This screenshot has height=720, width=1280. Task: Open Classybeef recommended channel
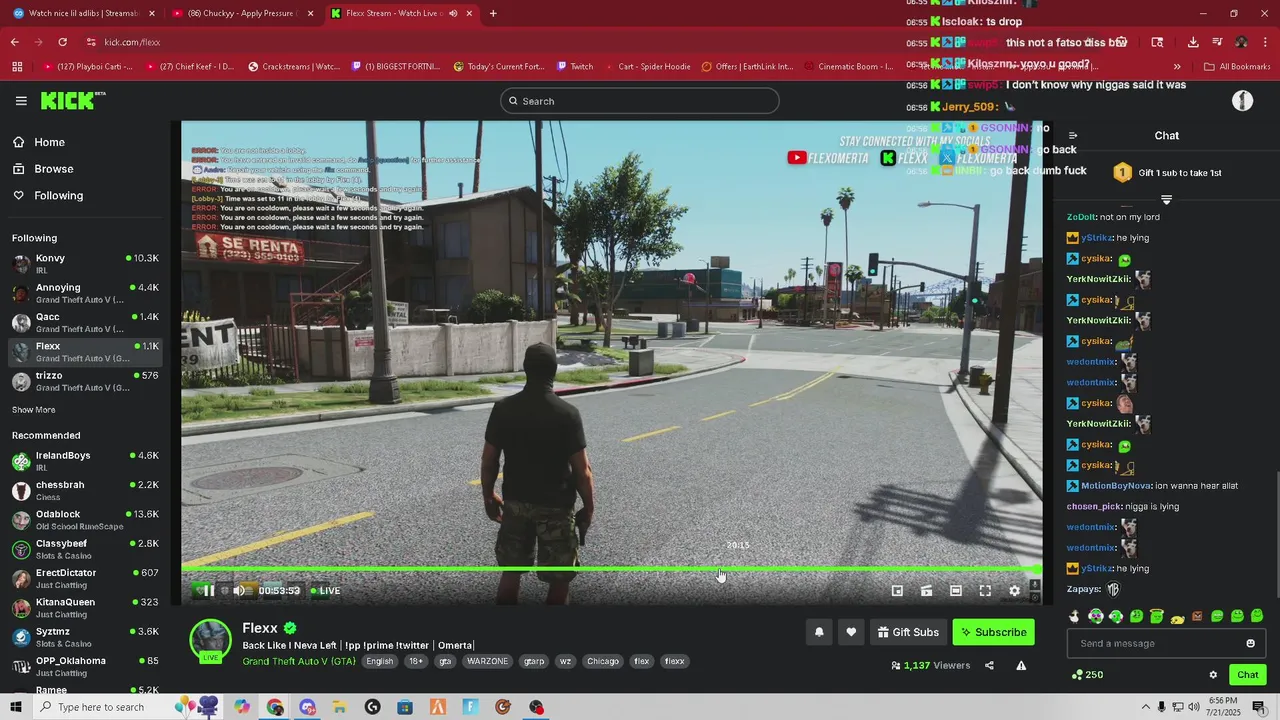pos(85,549)
